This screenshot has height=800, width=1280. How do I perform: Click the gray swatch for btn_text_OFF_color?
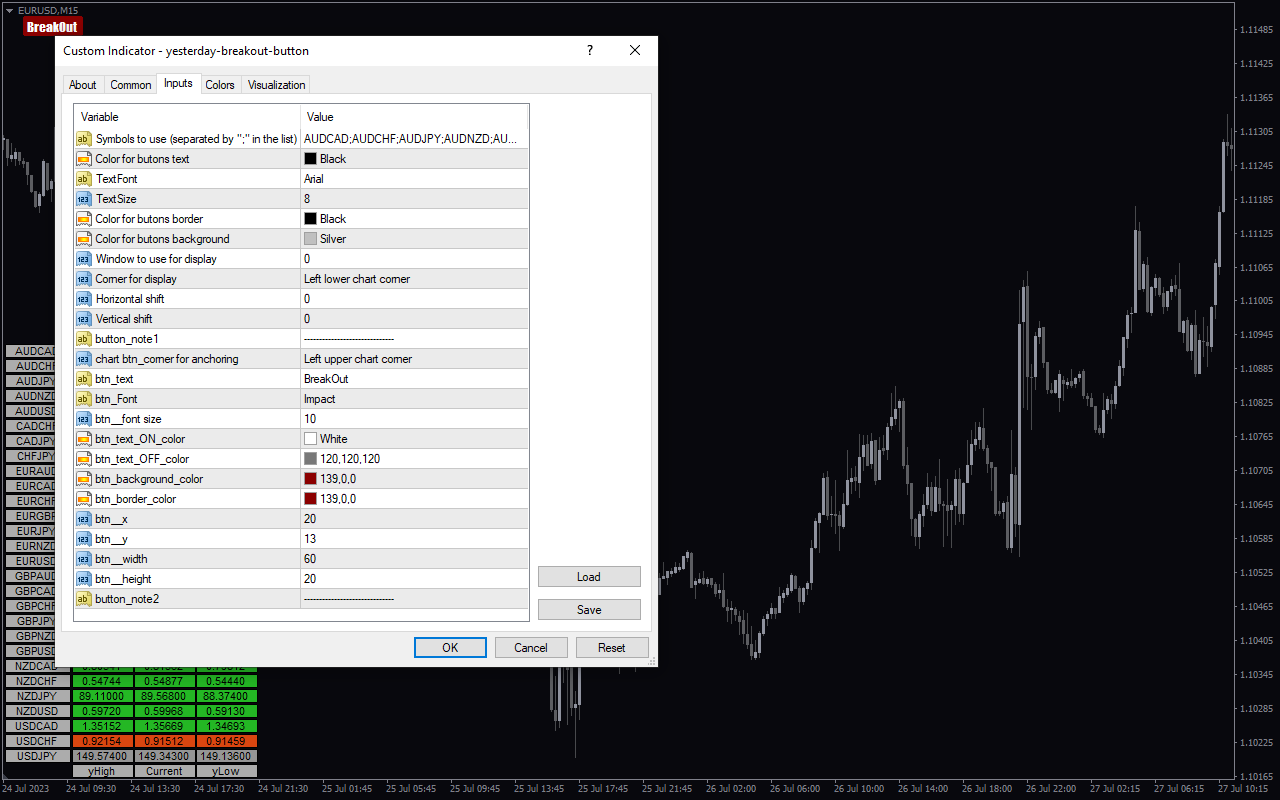click(x=310, y=459)
